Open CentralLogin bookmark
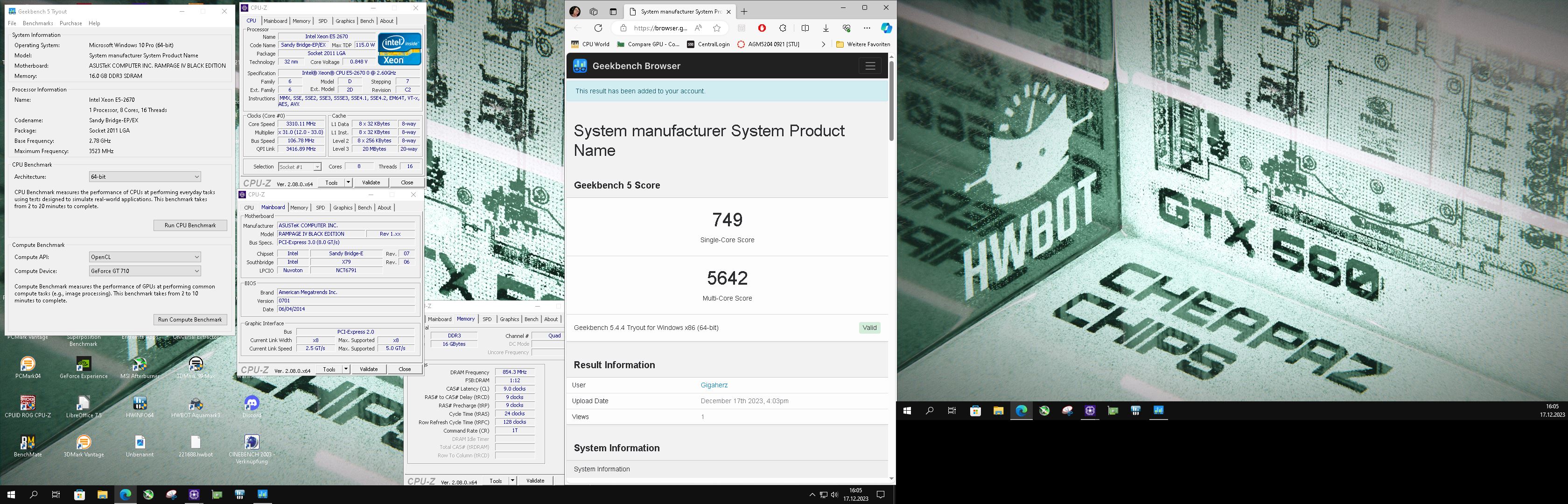This screenshot has width=1568, height=504. (708, 44)
